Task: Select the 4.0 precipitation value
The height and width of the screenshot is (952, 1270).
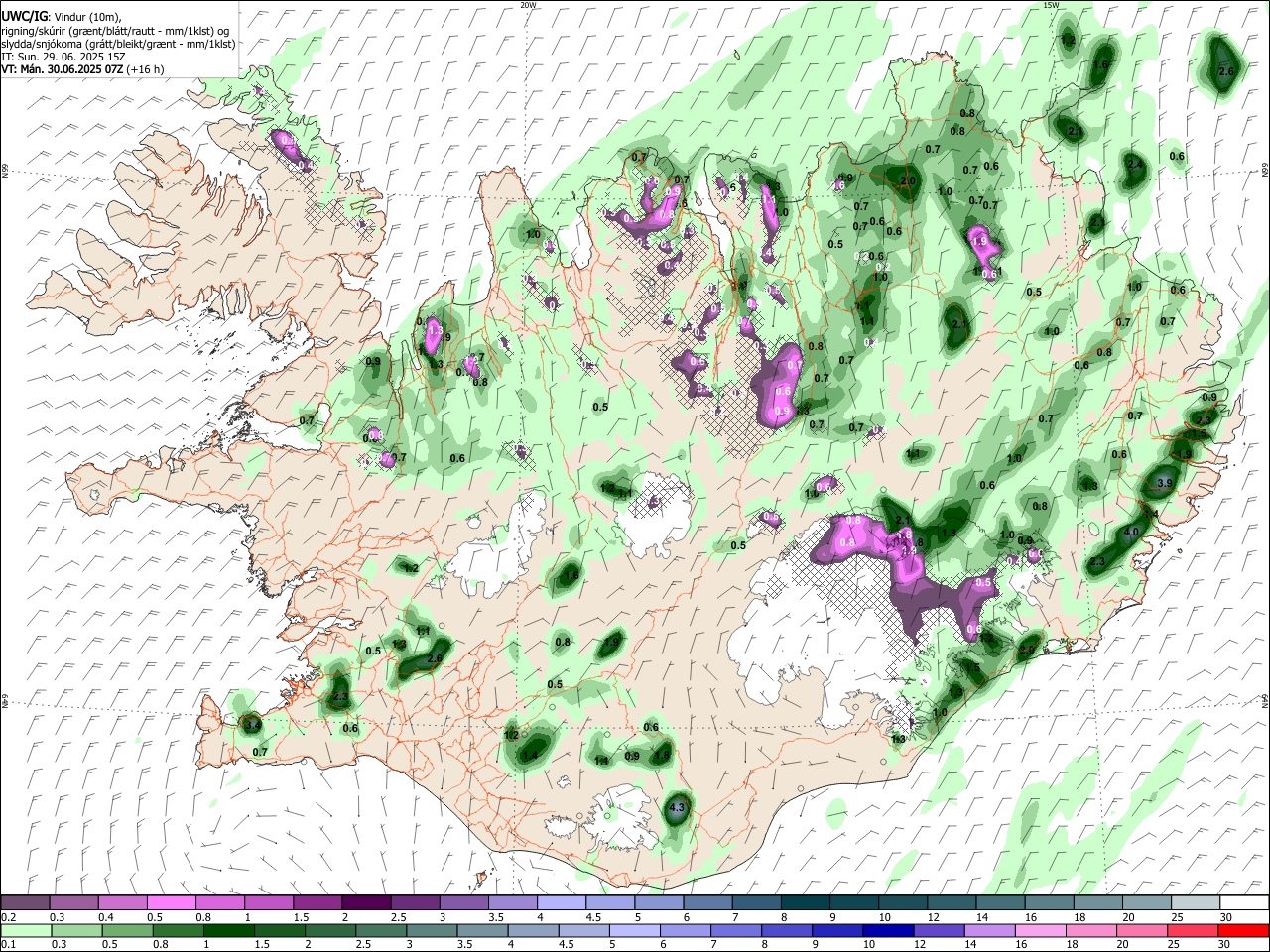Action: 1130,532
